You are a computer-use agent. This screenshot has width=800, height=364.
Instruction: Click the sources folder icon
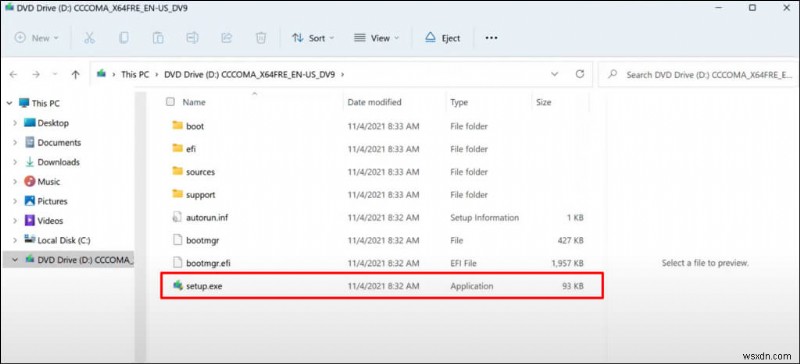tap(178, 172)
